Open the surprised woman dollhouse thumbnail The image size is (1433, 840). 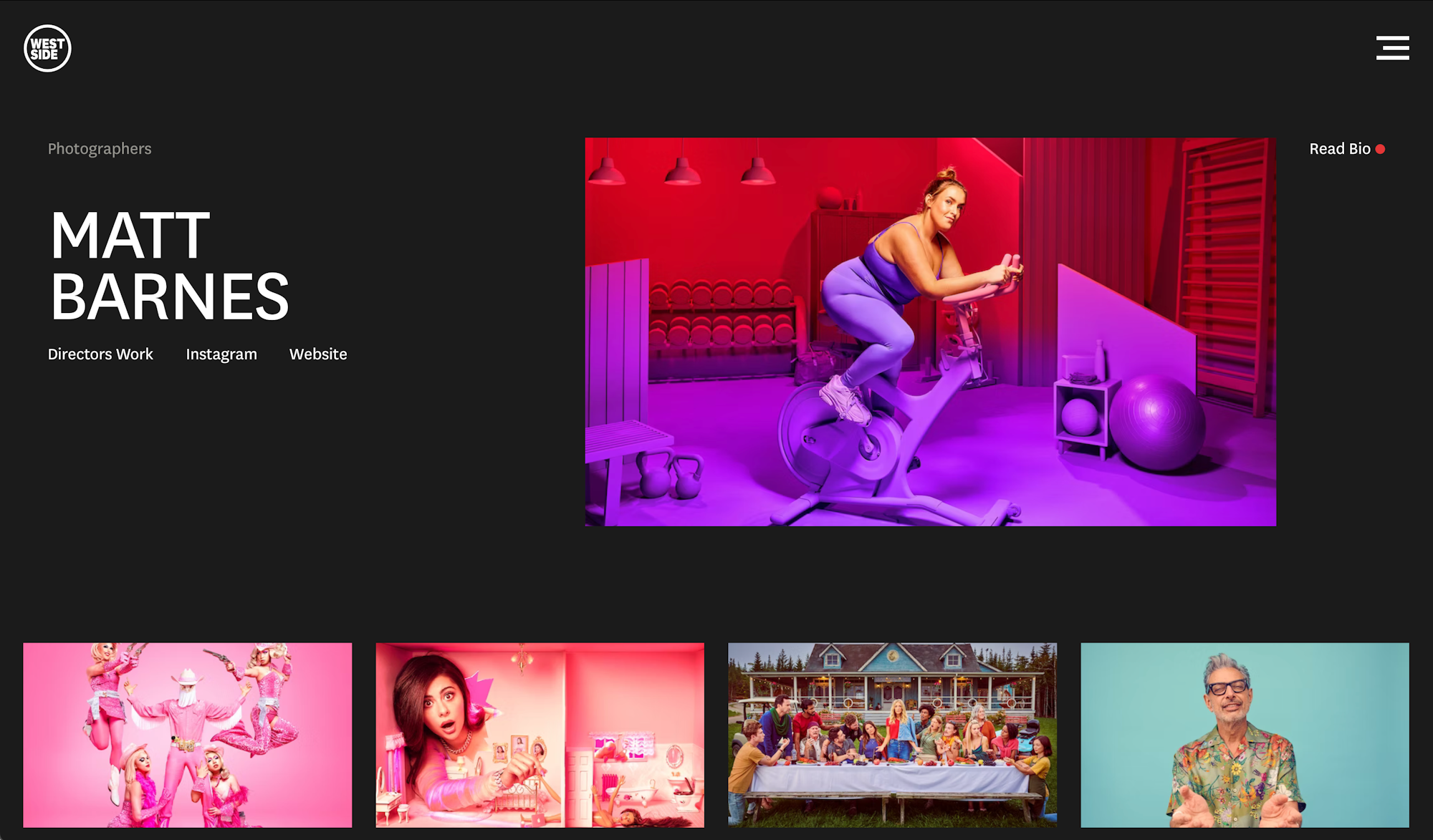coord(540,735)
